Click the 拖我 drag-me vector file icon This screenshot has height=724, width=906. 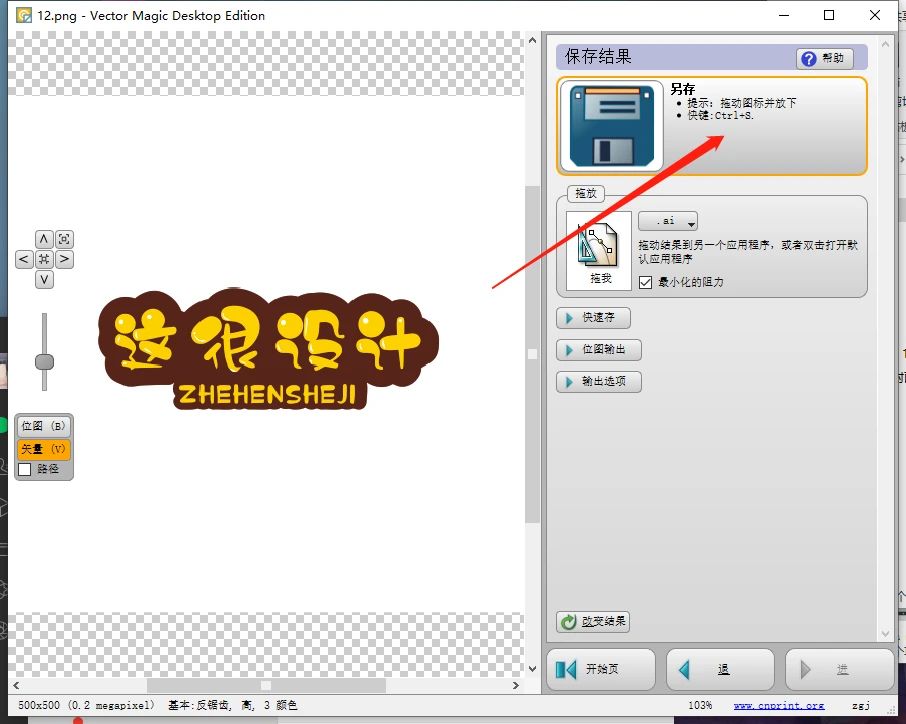coord(599,250)
